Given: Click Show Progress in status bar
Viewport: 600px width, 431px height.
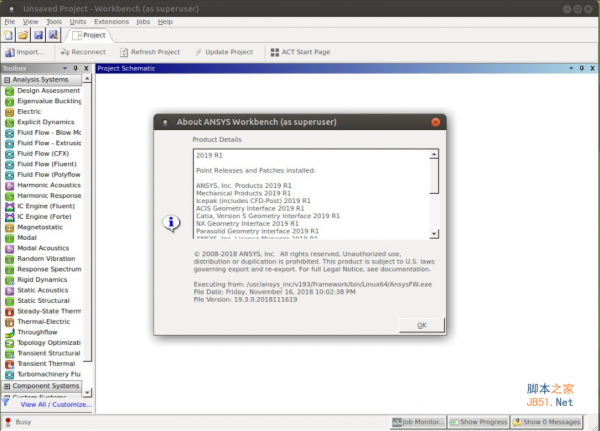Looking at the screenshot, I should click(479, 422).
